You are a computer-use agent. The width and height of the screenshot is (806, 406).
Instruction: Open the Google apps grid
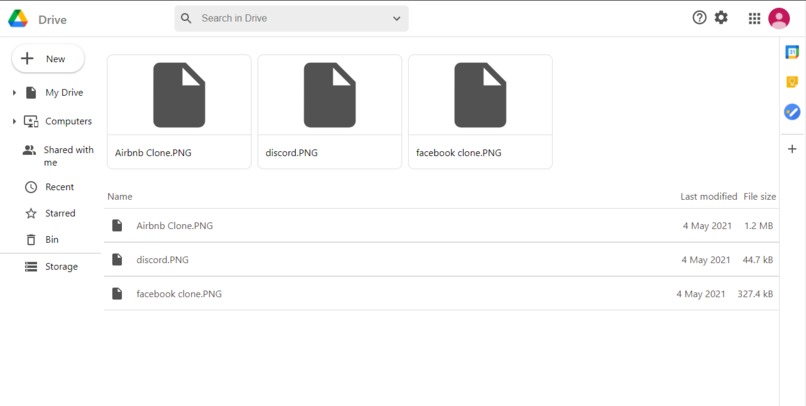754,19
